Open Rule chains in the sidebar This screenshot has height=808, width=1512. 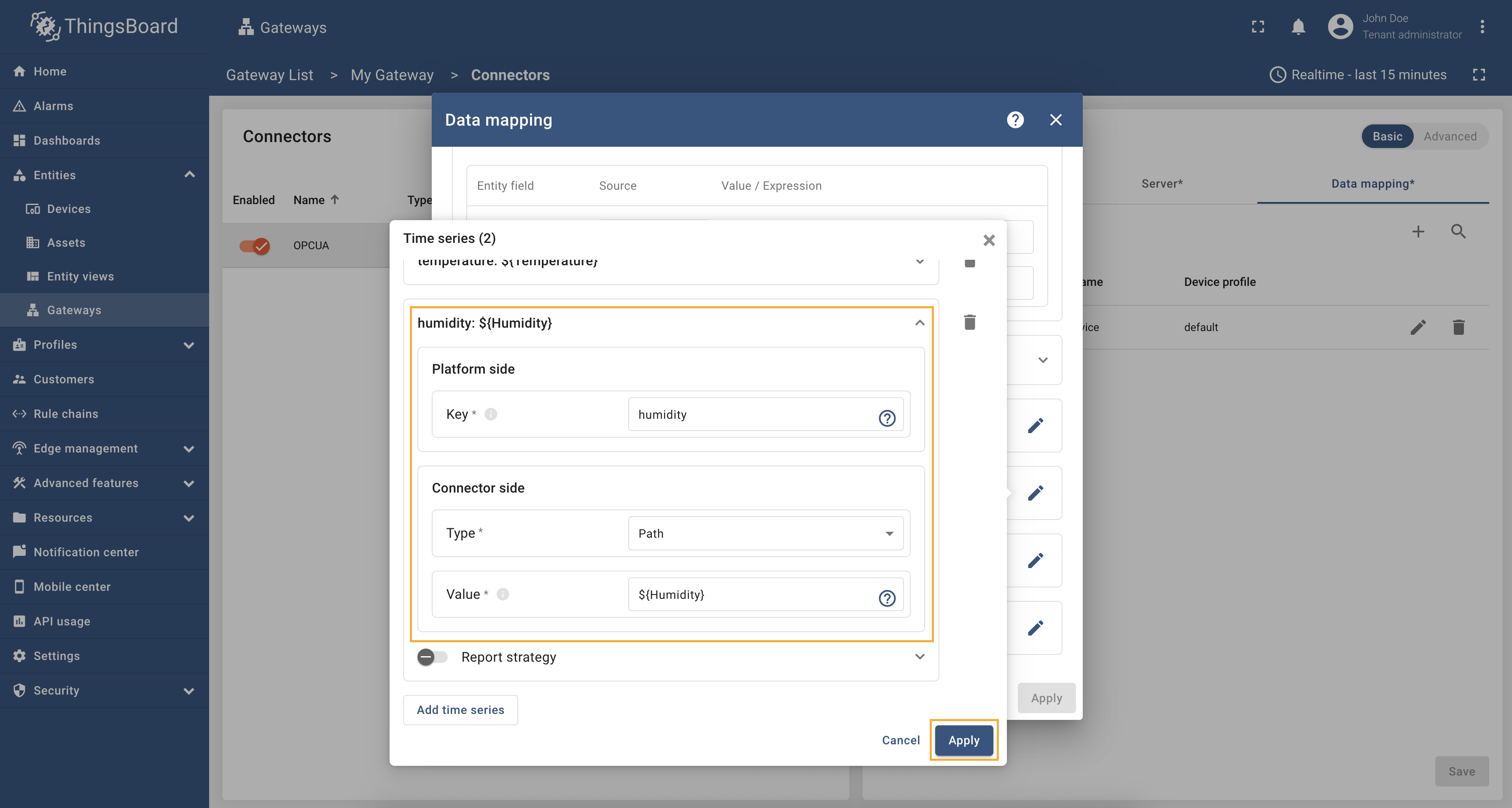tap(66, 414)
